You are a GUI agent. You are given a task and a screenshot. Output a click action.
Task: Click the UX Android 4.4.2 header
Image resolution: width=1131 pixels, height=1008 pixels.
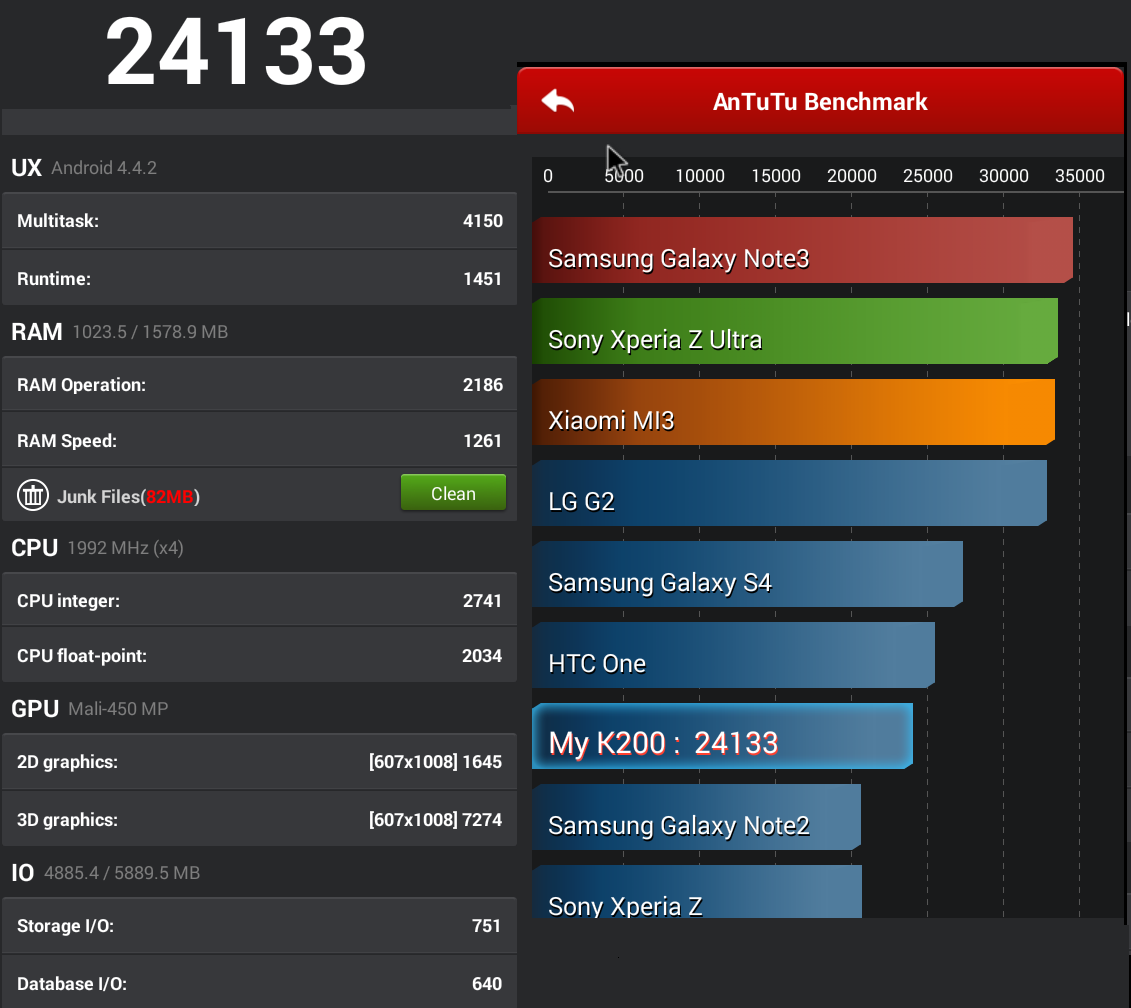coord(84,167)
